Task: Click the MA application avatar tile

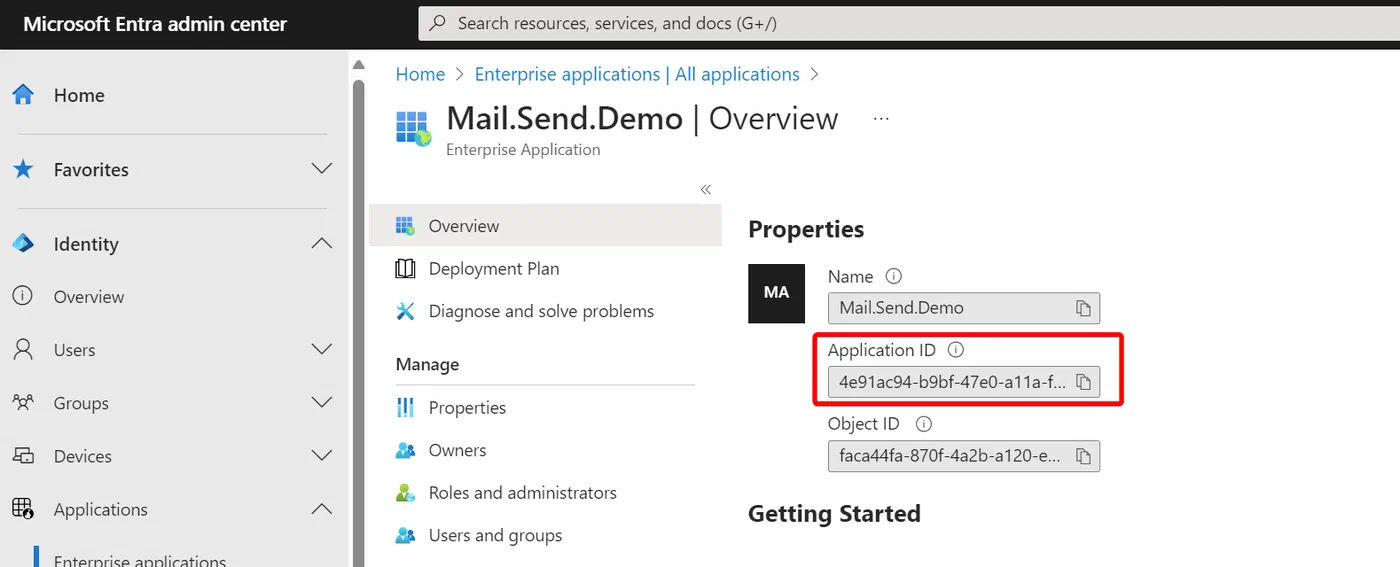Action: click(x=776, y=292)
